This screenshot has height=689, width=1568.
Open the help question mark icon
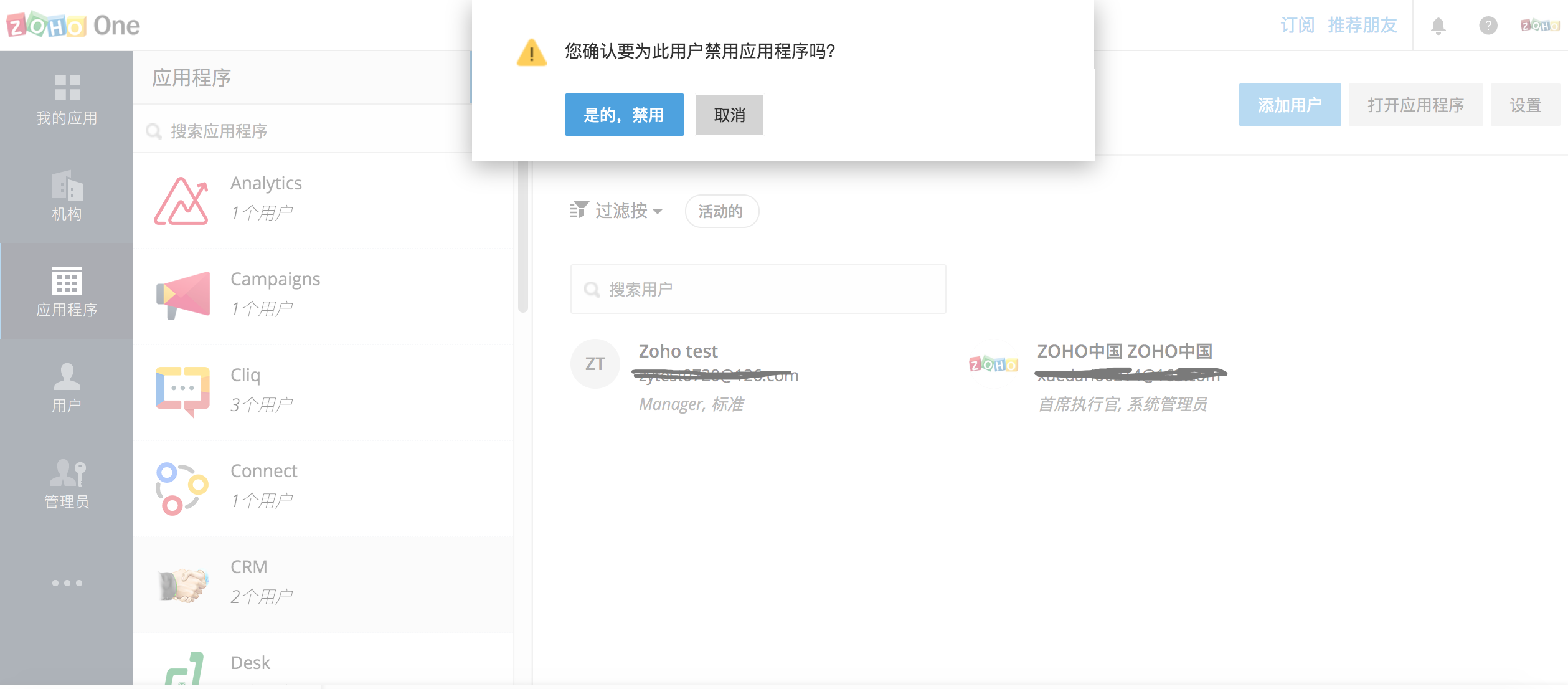1488,26
